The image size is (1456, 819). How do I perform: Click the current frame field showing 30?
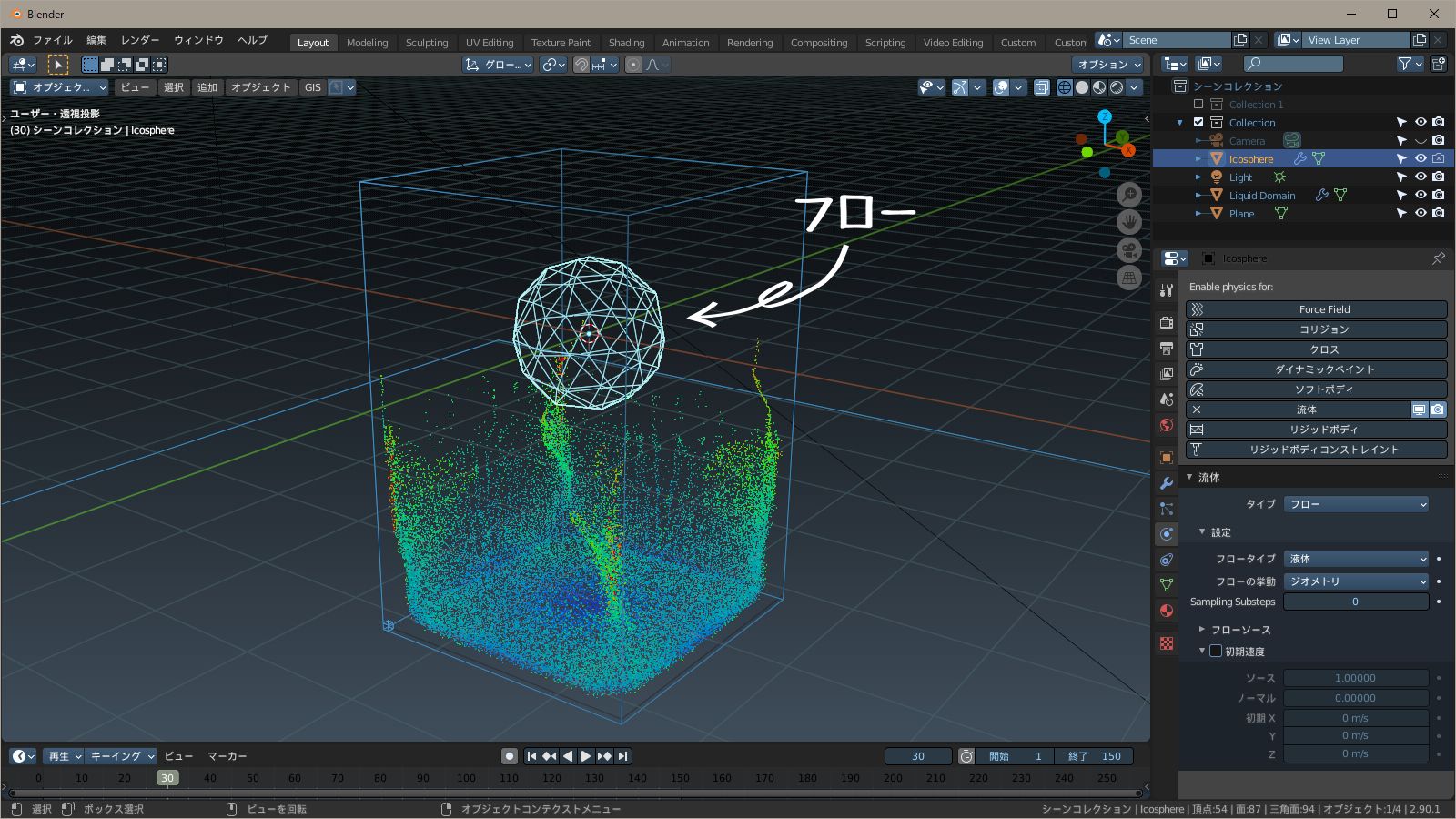(918, 756)
